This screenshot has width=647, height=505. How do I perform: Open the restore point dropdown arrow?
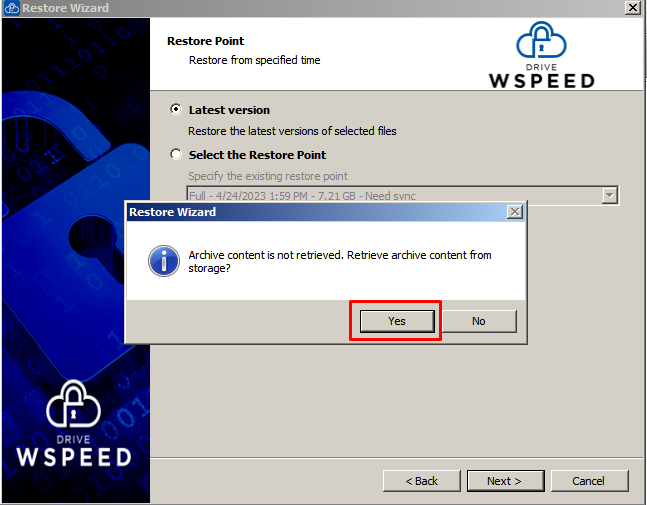coord(609,195)
